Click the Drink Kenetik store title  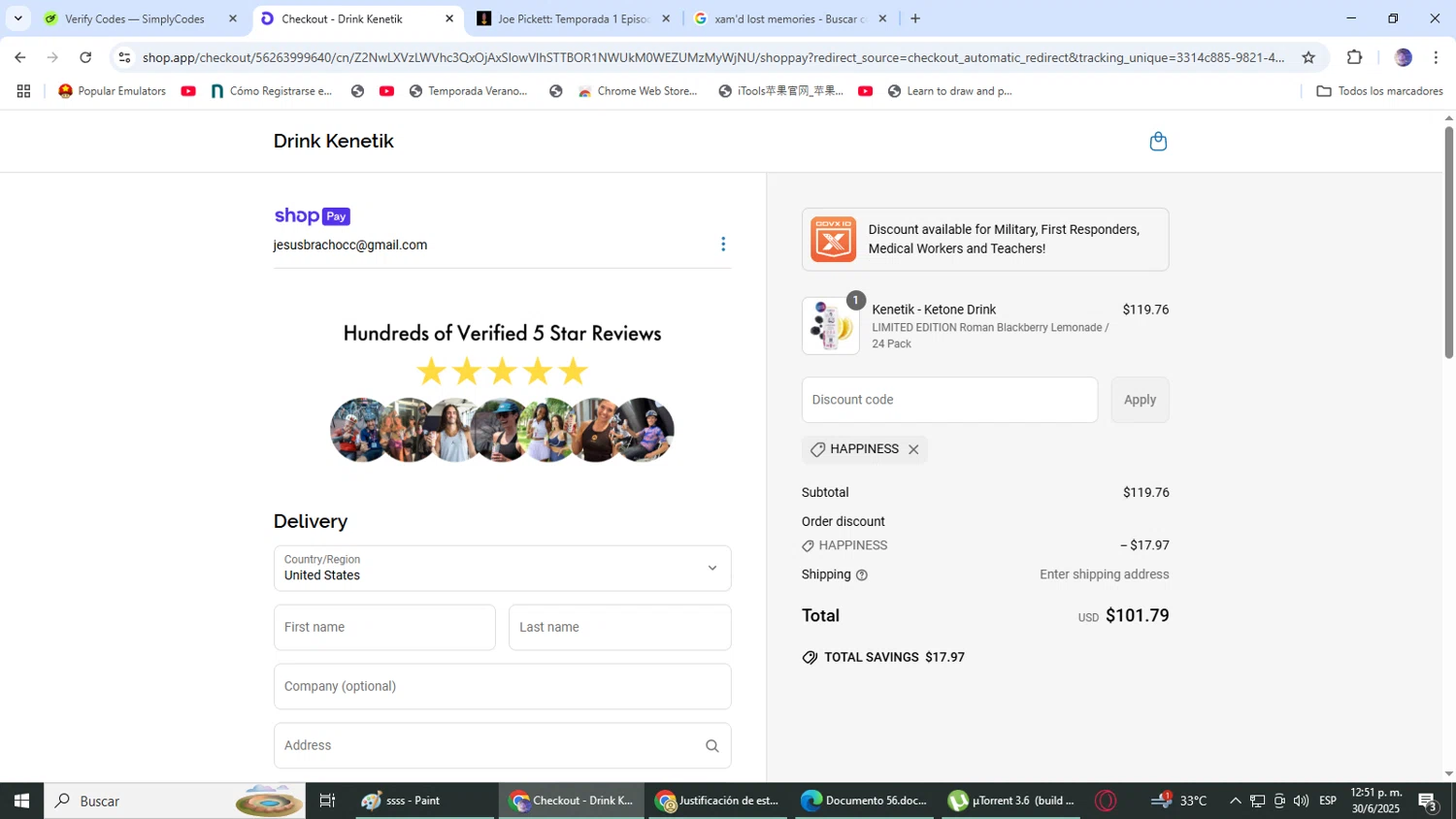[333, 141]
